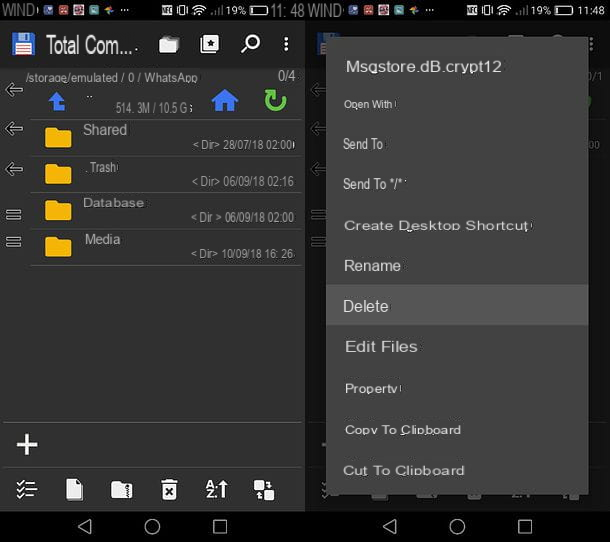Tap the delete trash icon in bottom toolbar

tap(169, 489)
